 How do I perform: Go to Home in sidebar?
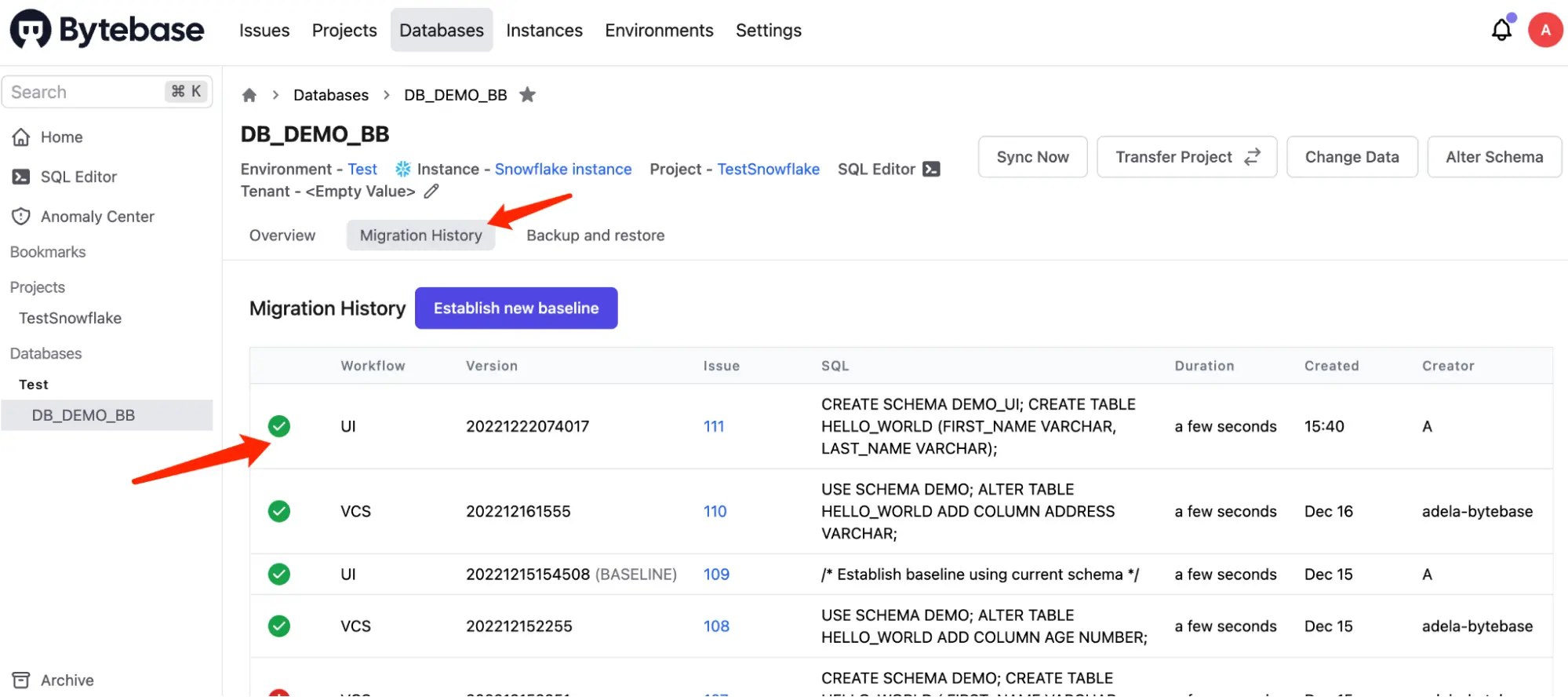coord(62,137)
